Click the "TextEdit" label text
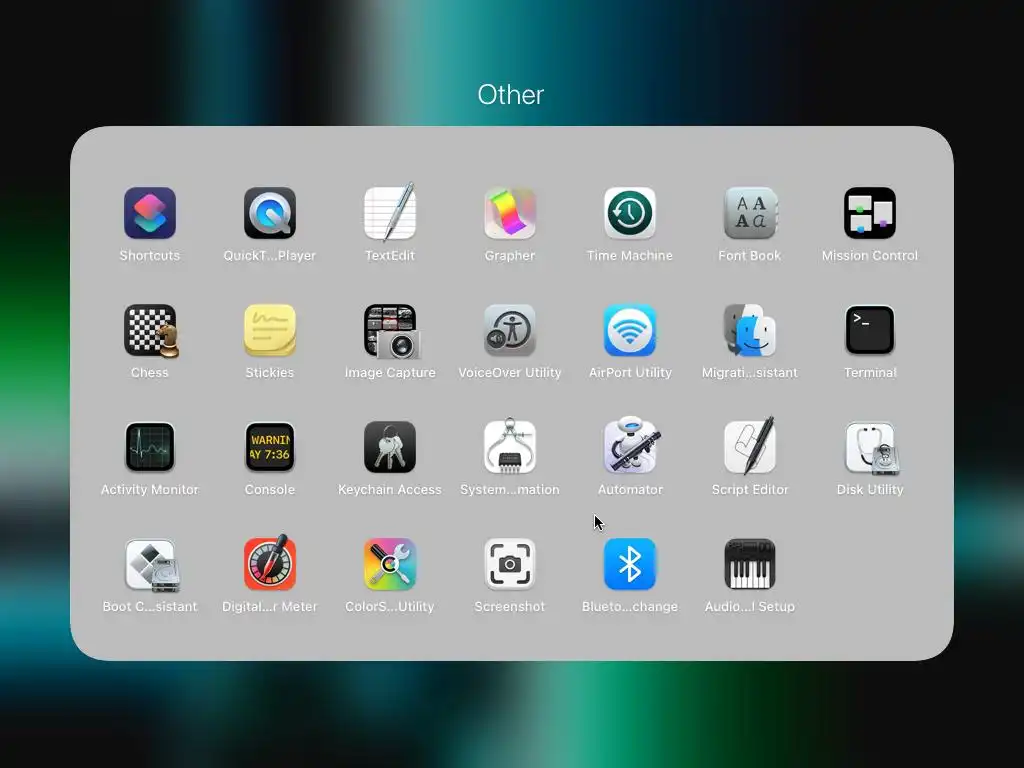This screenshot has height=768, width=1024. coord(390,255)
